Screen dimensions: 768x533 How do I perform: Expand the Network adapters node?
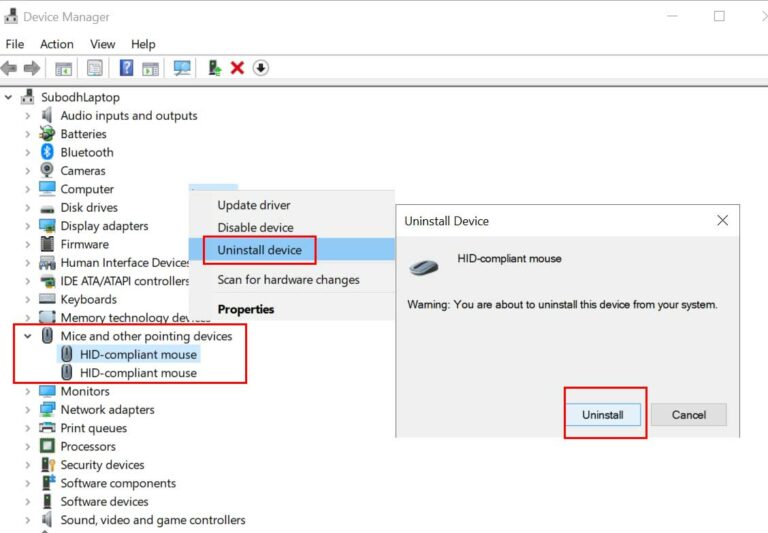click(28, 410)
